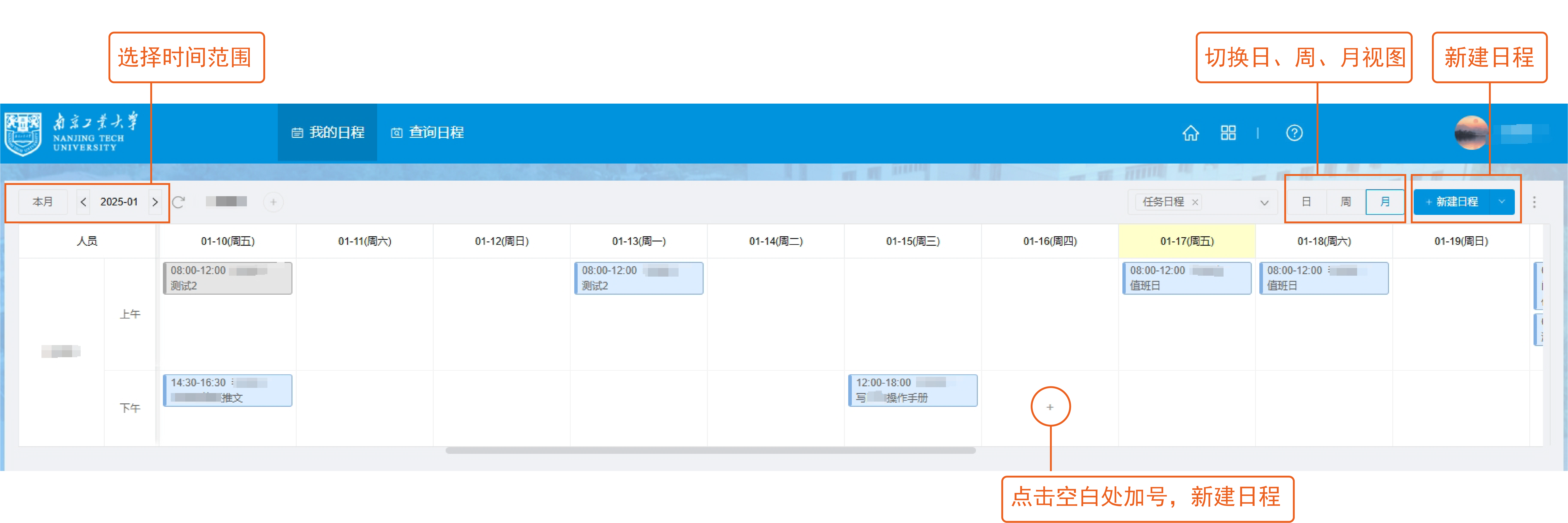1568x523 pixels.
Task: Expand the 新建日程 dropdown arrow
Action: 1502,202
